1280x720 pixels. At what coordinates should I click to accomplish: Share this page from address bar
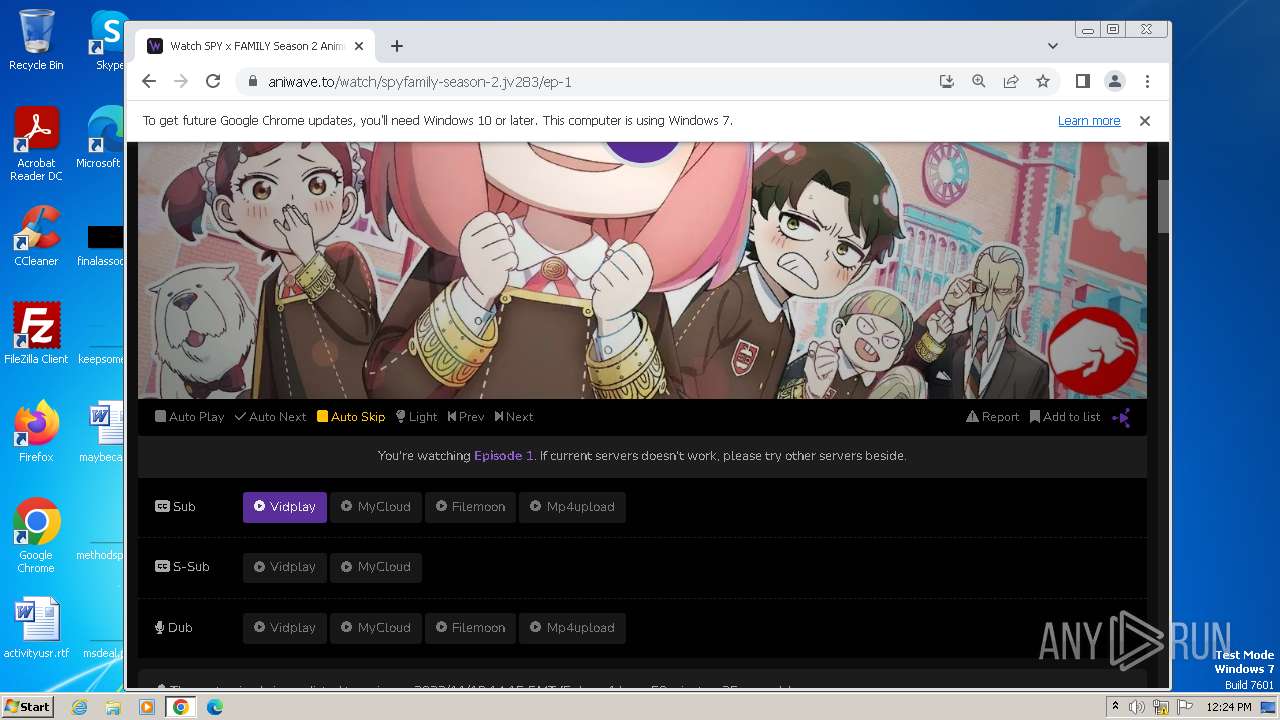point(1011,82)
